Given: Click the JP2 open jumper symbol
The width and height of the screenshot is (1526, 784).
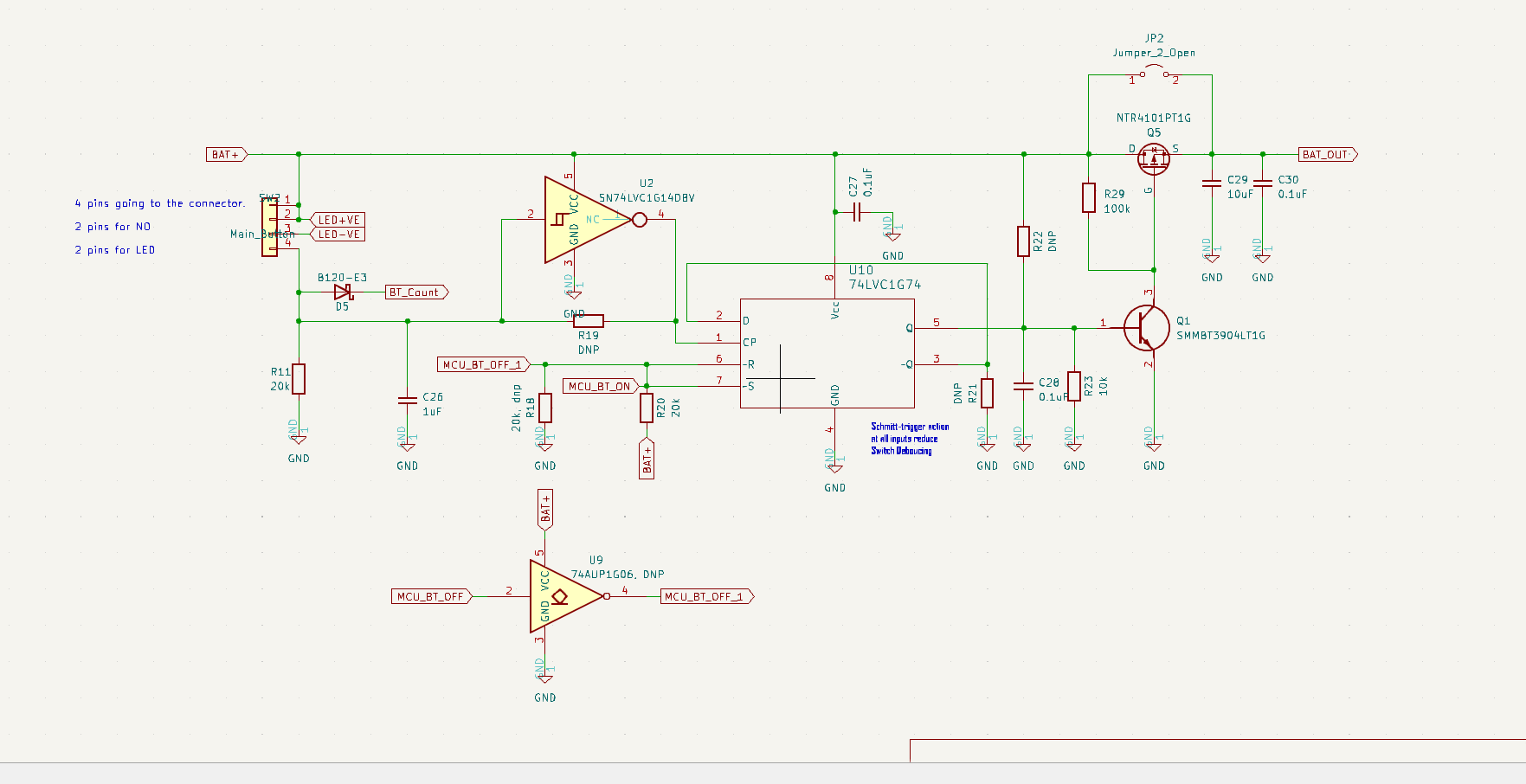Looking at the screenshot, I should 1154,73.
